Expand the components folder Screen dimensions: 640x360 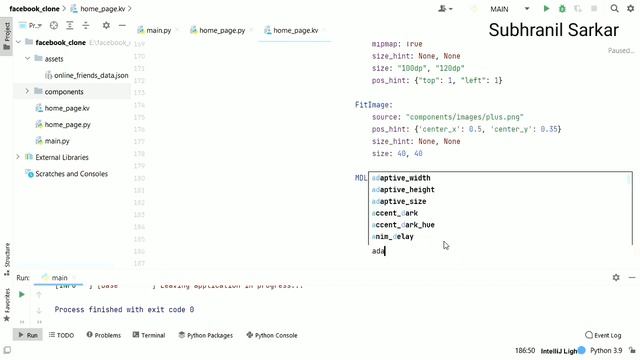click(27, 91)
